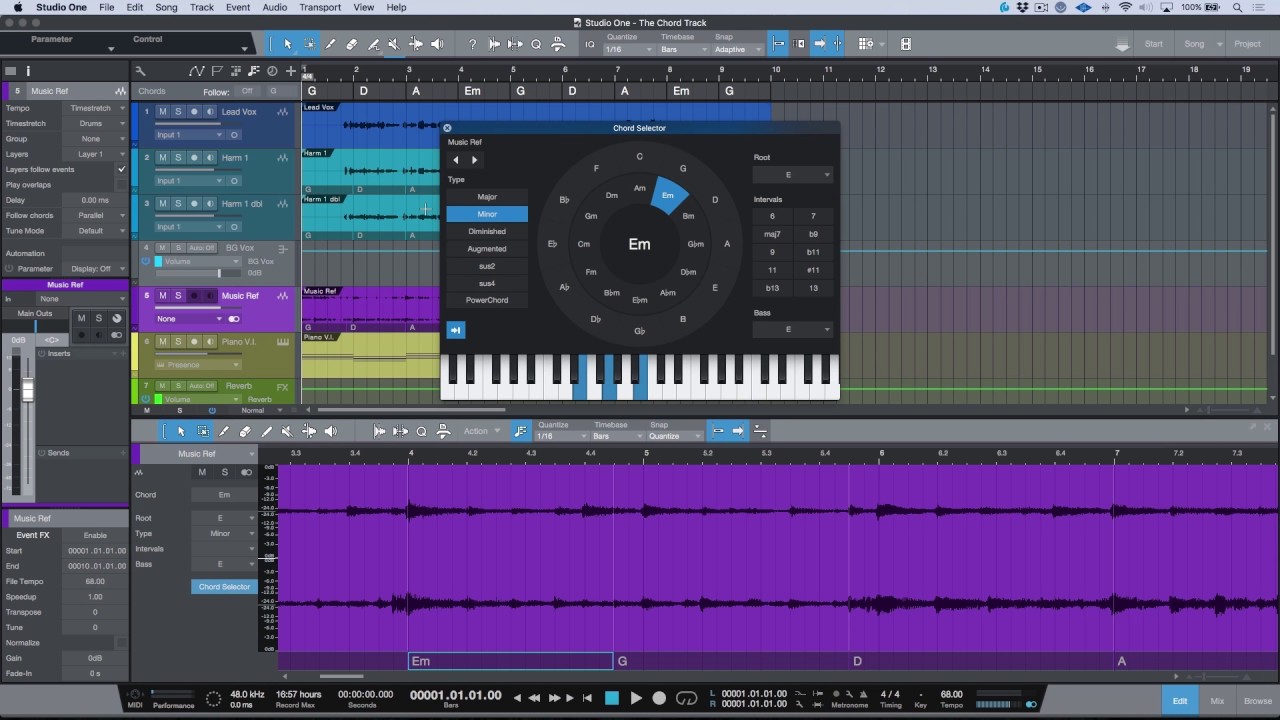Select the Listen tool in audio editor
The width and height of the screenshot is (1280, 720).
[330, 431]
